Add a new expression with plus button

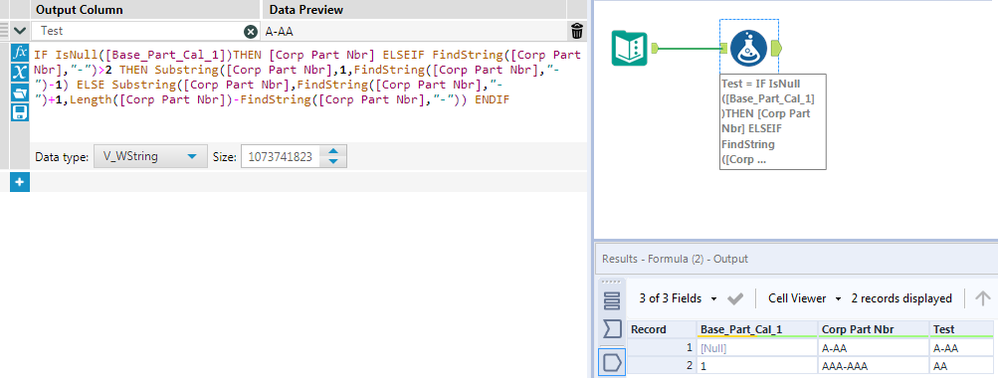[20, 183]
